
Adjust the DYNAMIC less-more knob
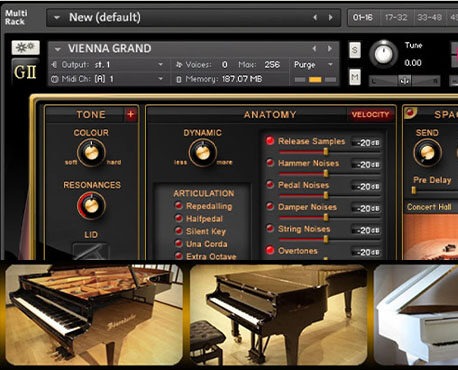coord(202,152)
